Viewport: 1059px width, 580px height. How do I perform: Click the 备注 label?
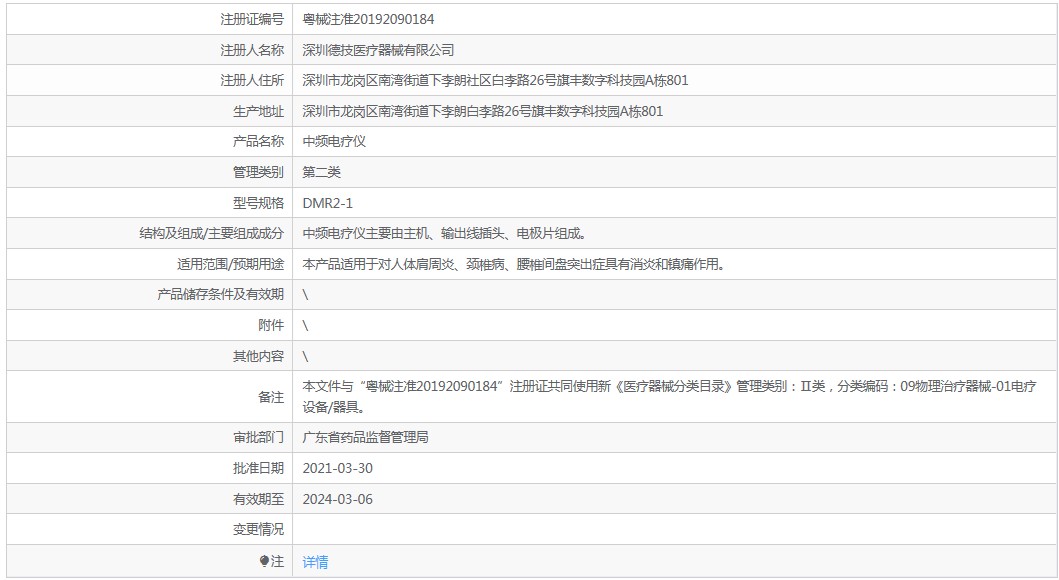[271, 397]
